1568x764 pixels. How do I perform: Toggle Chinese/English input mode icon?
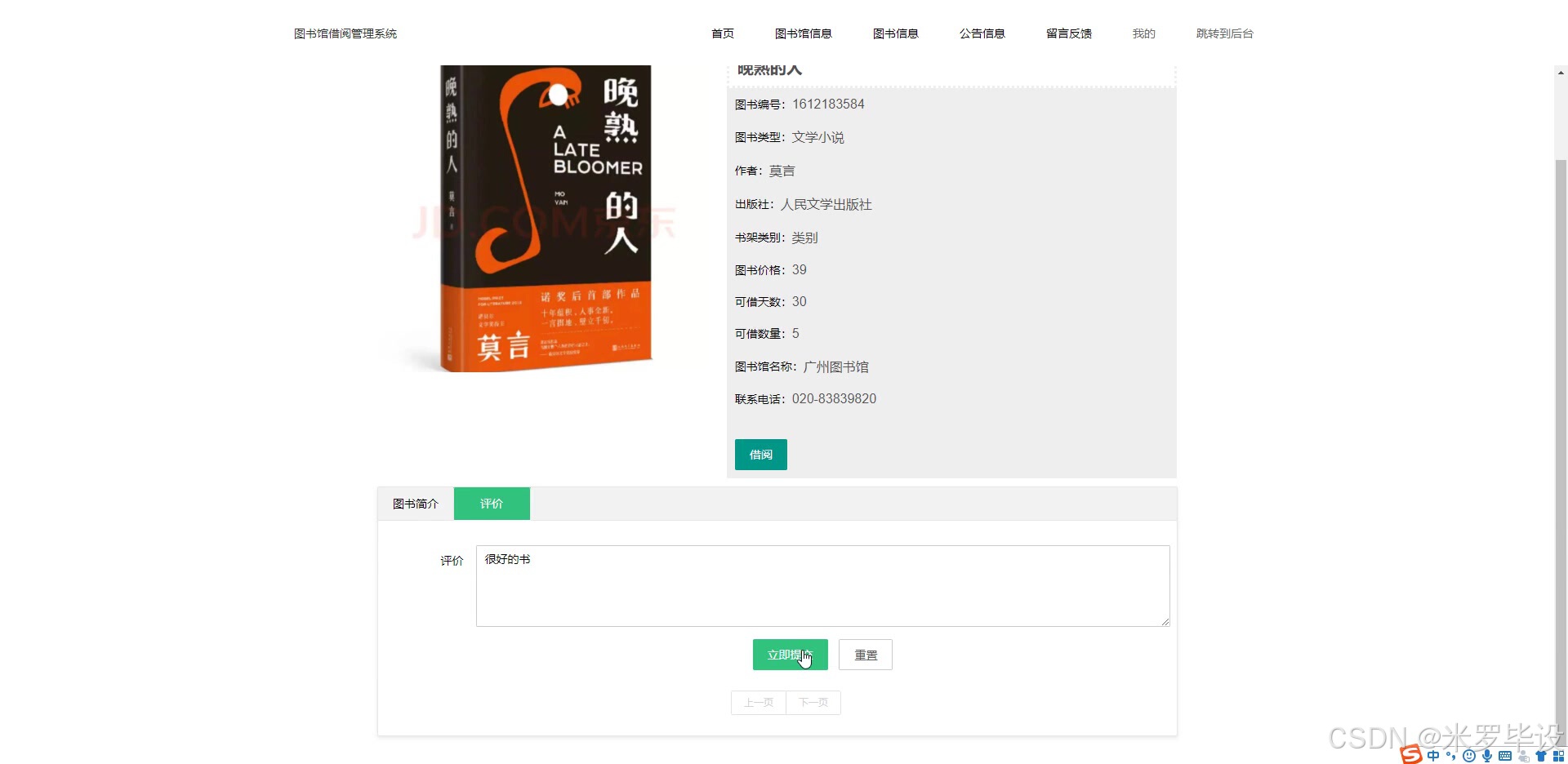(x=1433, y=756)
